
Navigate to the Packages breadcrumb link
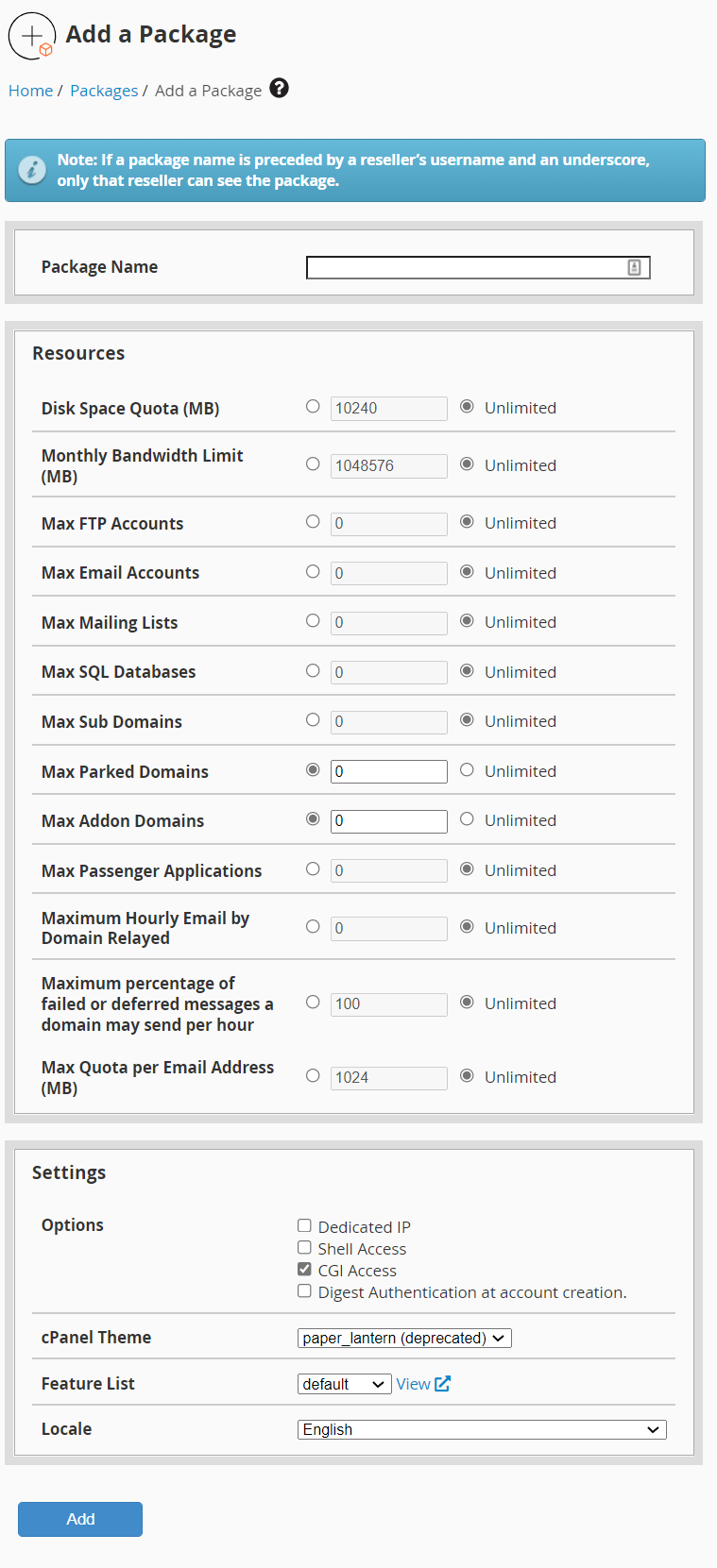point(104,91)
